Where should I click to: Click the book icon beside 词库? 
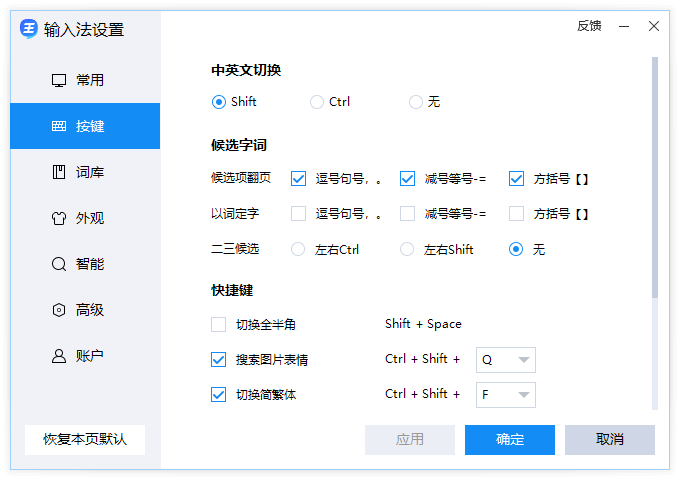tap(58, 172)
